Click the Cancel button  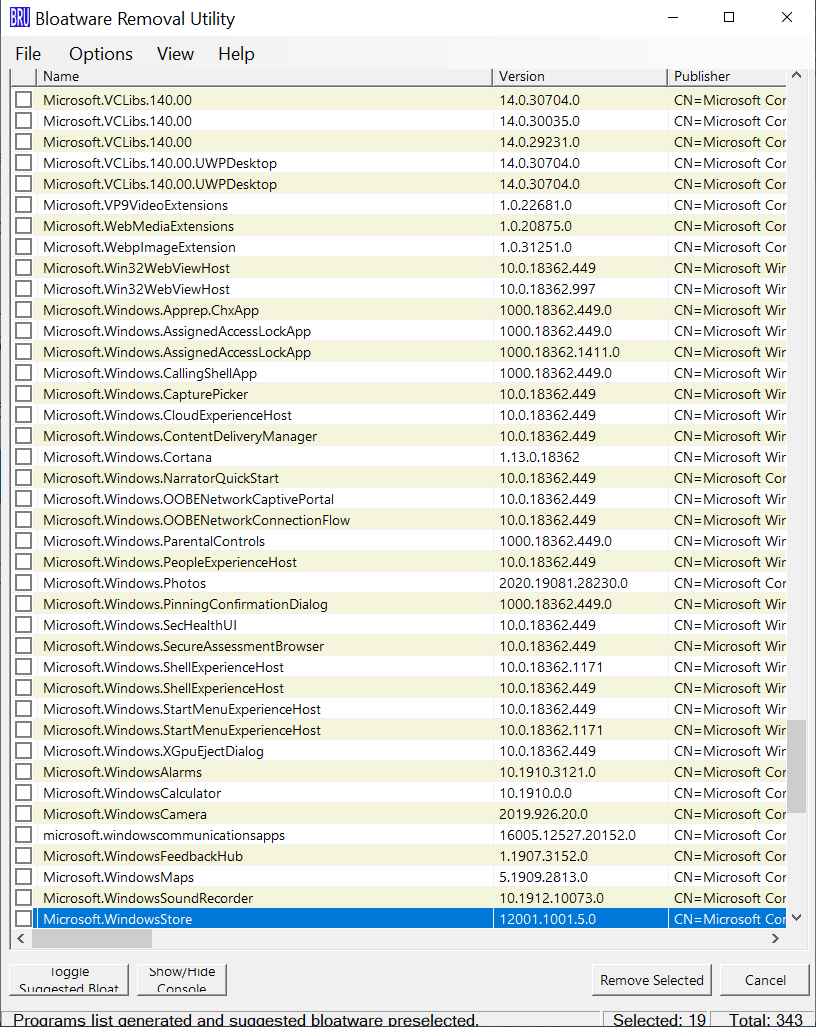click(x=765, y=980)
